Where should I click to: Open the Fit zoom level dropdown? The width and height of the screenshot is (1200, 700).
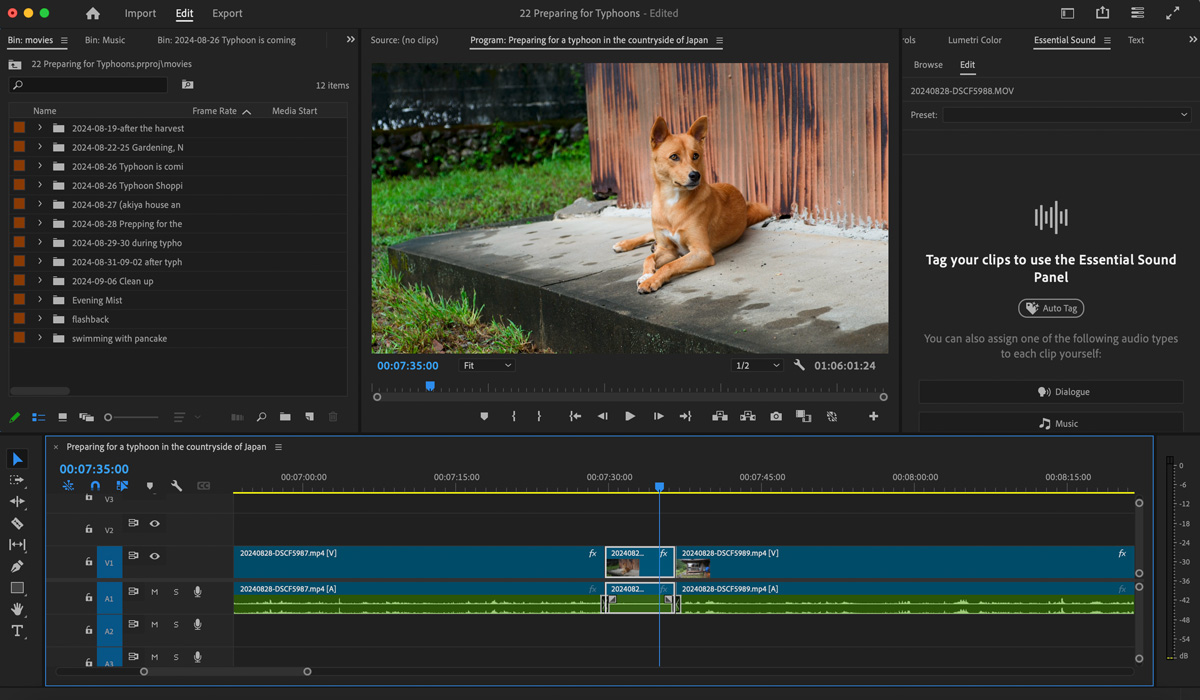[x=487, y=366]
